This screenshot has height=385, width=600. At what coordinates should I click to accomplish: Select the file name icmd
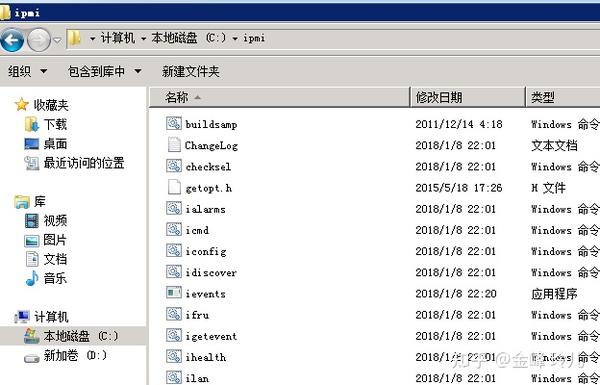pos(197,230)
